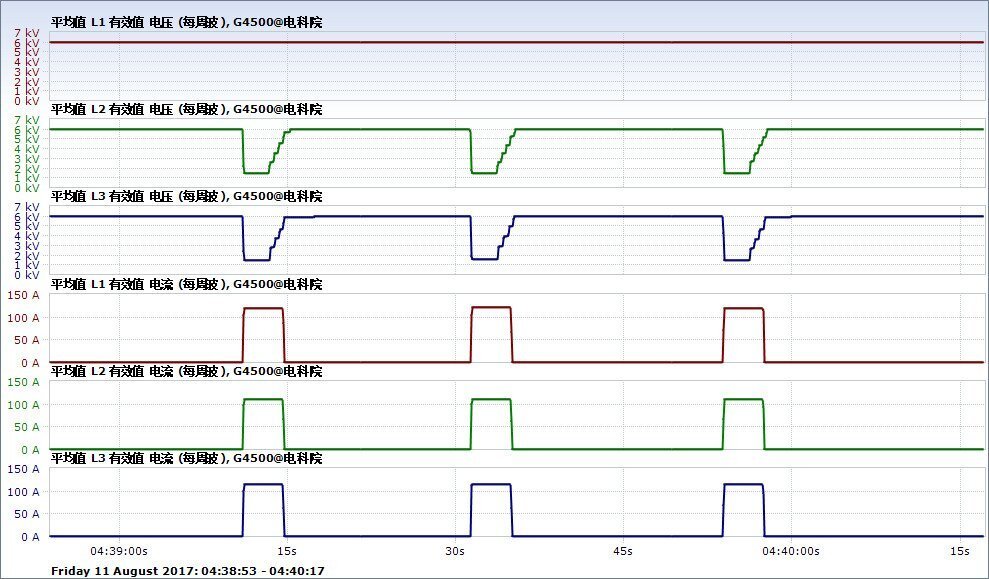Click 0 kV label on L3 voltage axis
The width and height of the screenshot is (989, 579).
(27, 275)
